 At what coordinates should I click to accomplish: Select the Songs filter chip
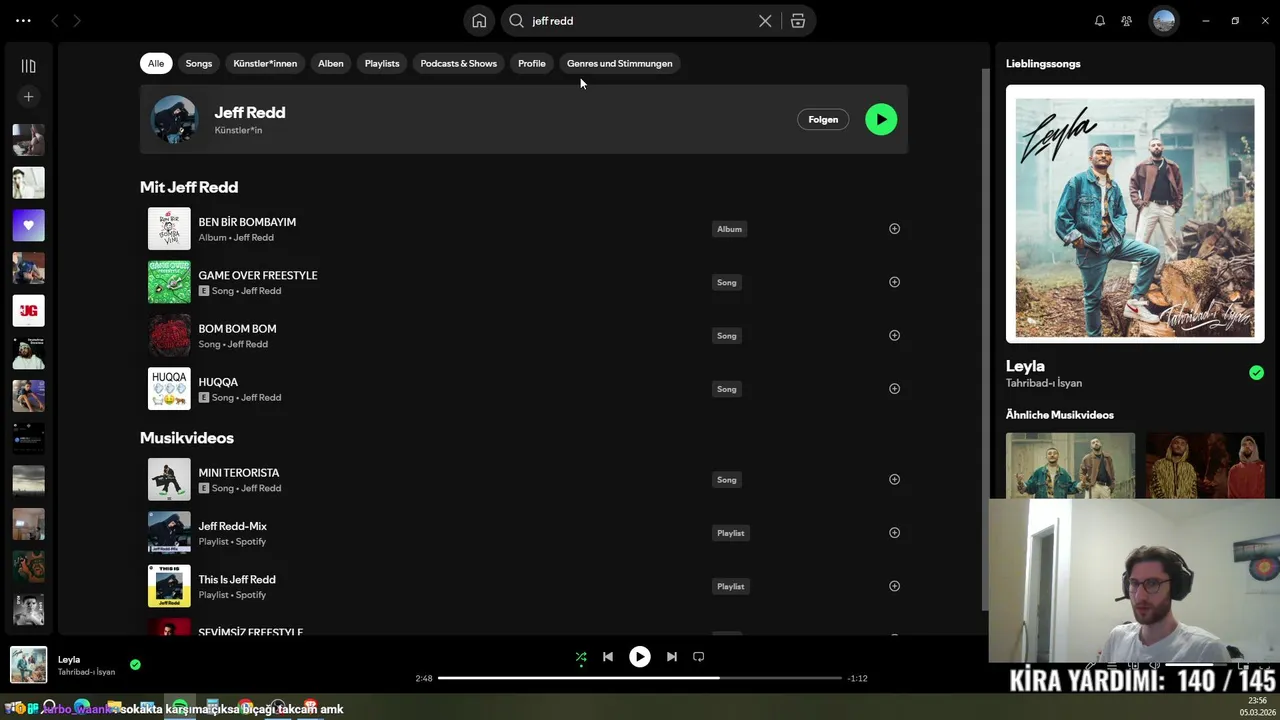[199, 63]
